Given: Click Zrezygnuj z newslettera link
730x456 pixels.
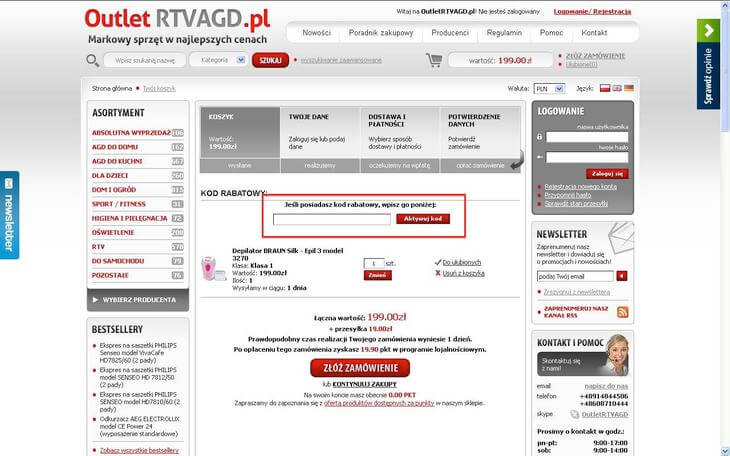Looking at the screenshot, I should pyautogui.click(x=576, y=292).
